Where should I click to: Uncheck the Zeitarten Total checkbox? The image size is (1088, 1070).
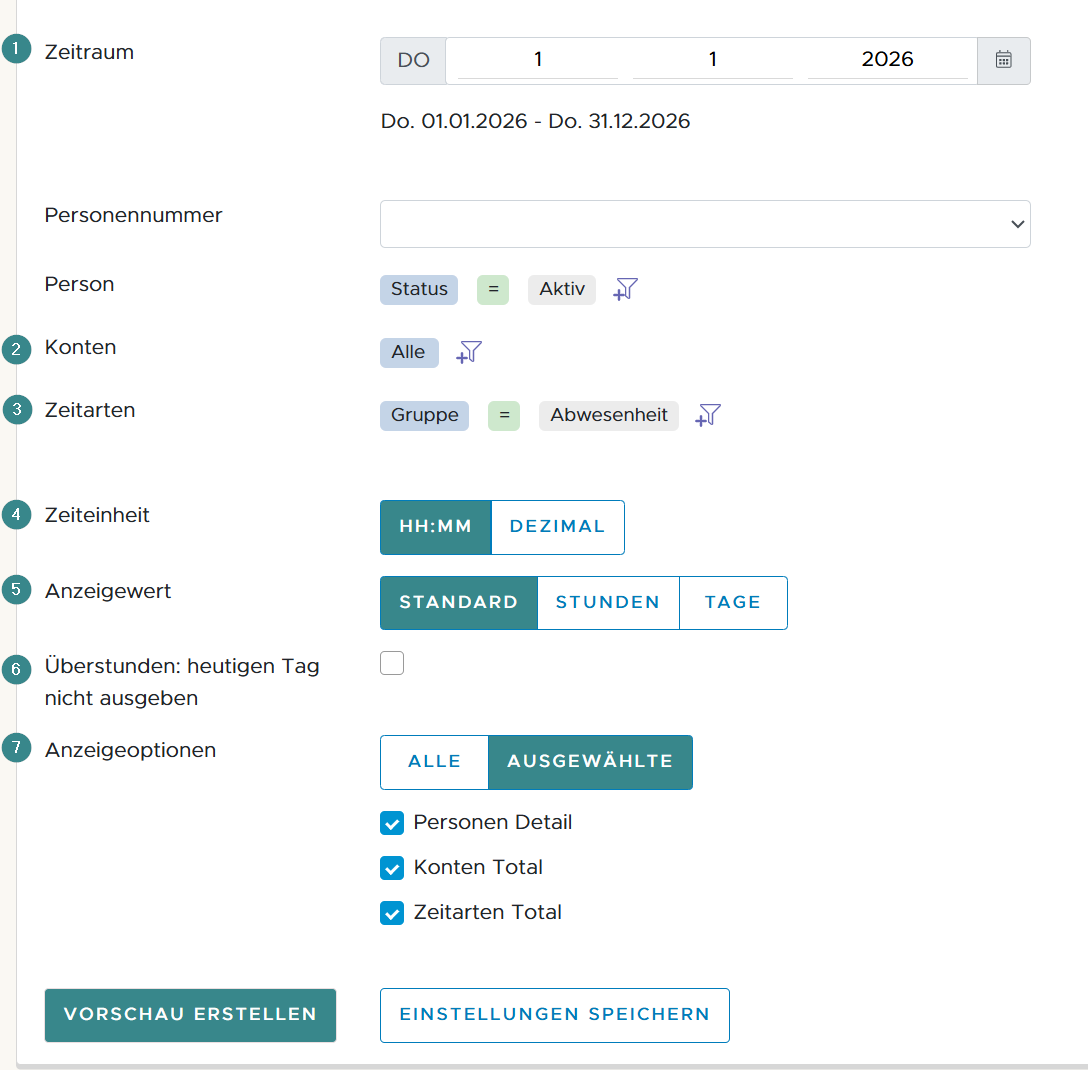pos(392,913)
